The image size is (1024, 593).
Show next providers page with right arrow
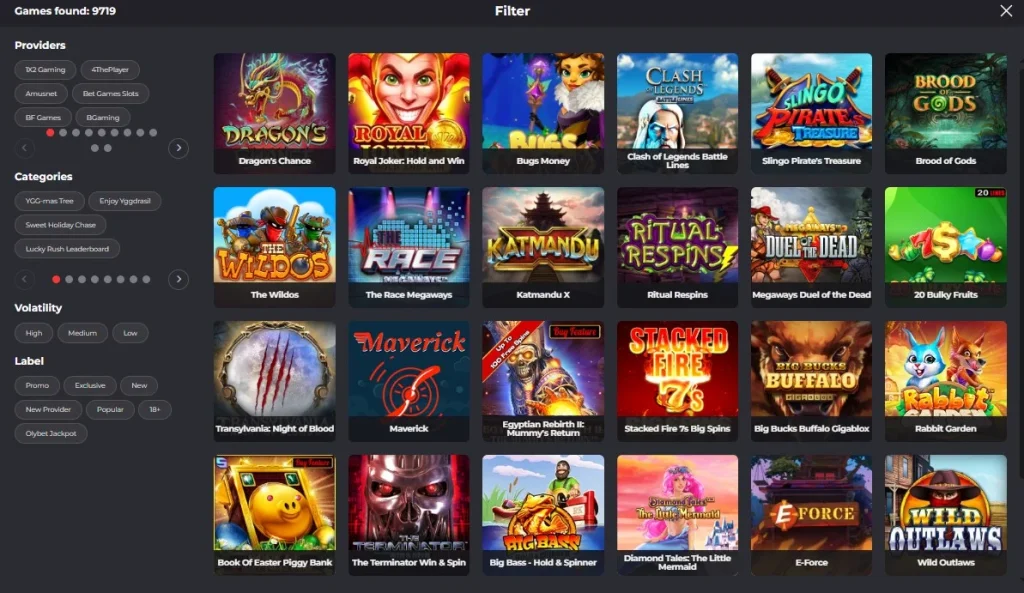pyautogui.click(x=178, y=148)
